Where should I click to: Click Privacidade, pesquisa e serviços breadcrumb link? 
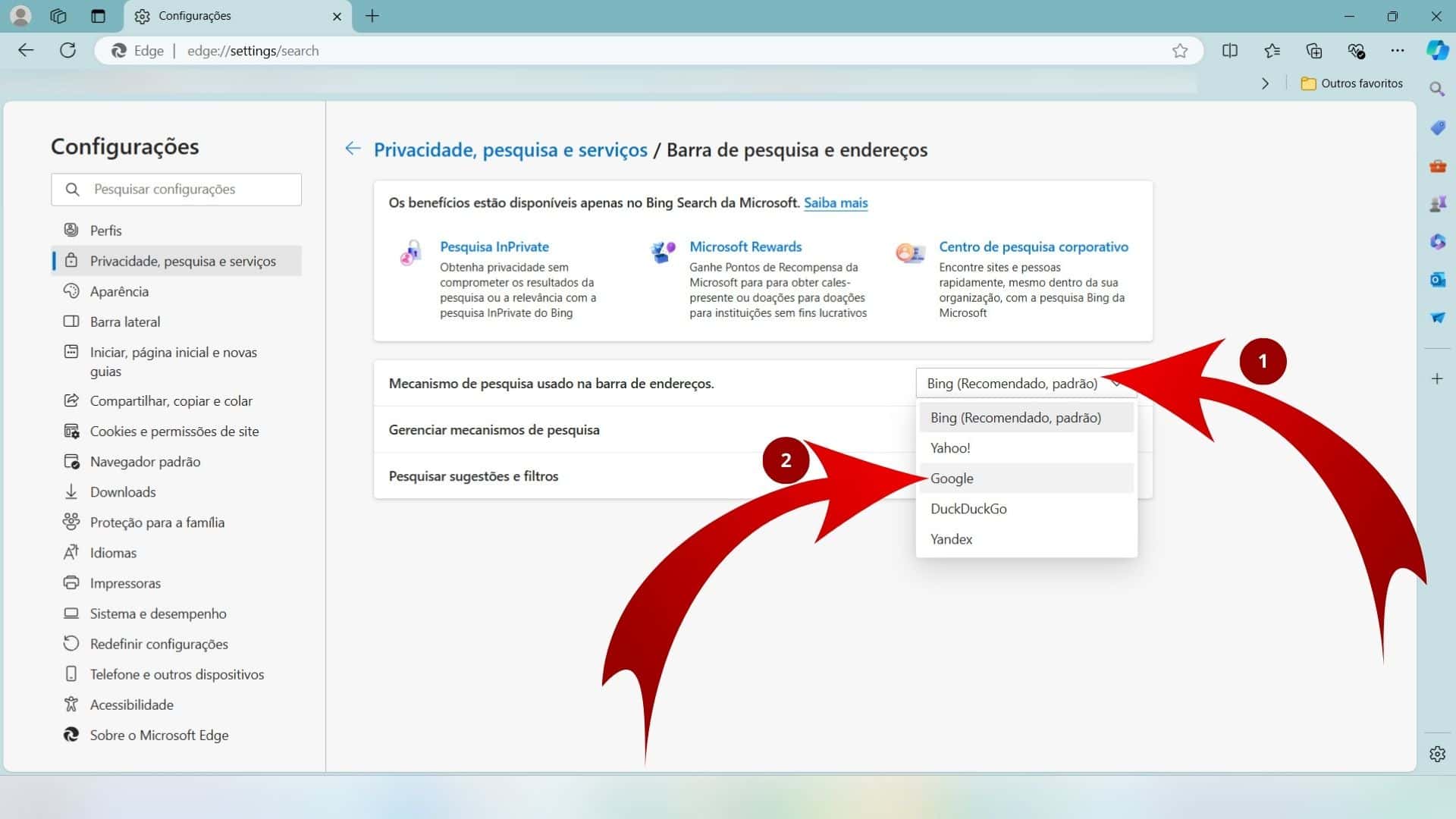pyautogui.click(x=510, y=149)
